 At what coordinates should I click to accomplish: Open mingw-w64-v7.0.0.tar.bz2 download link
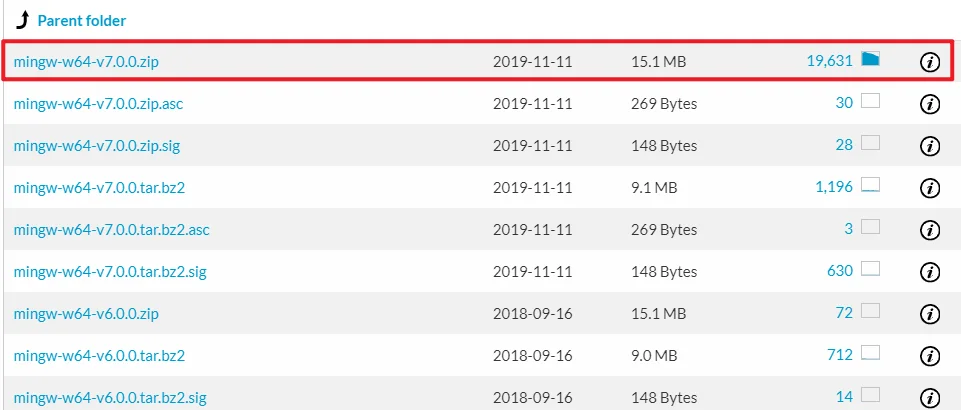(x=99, y=188)
